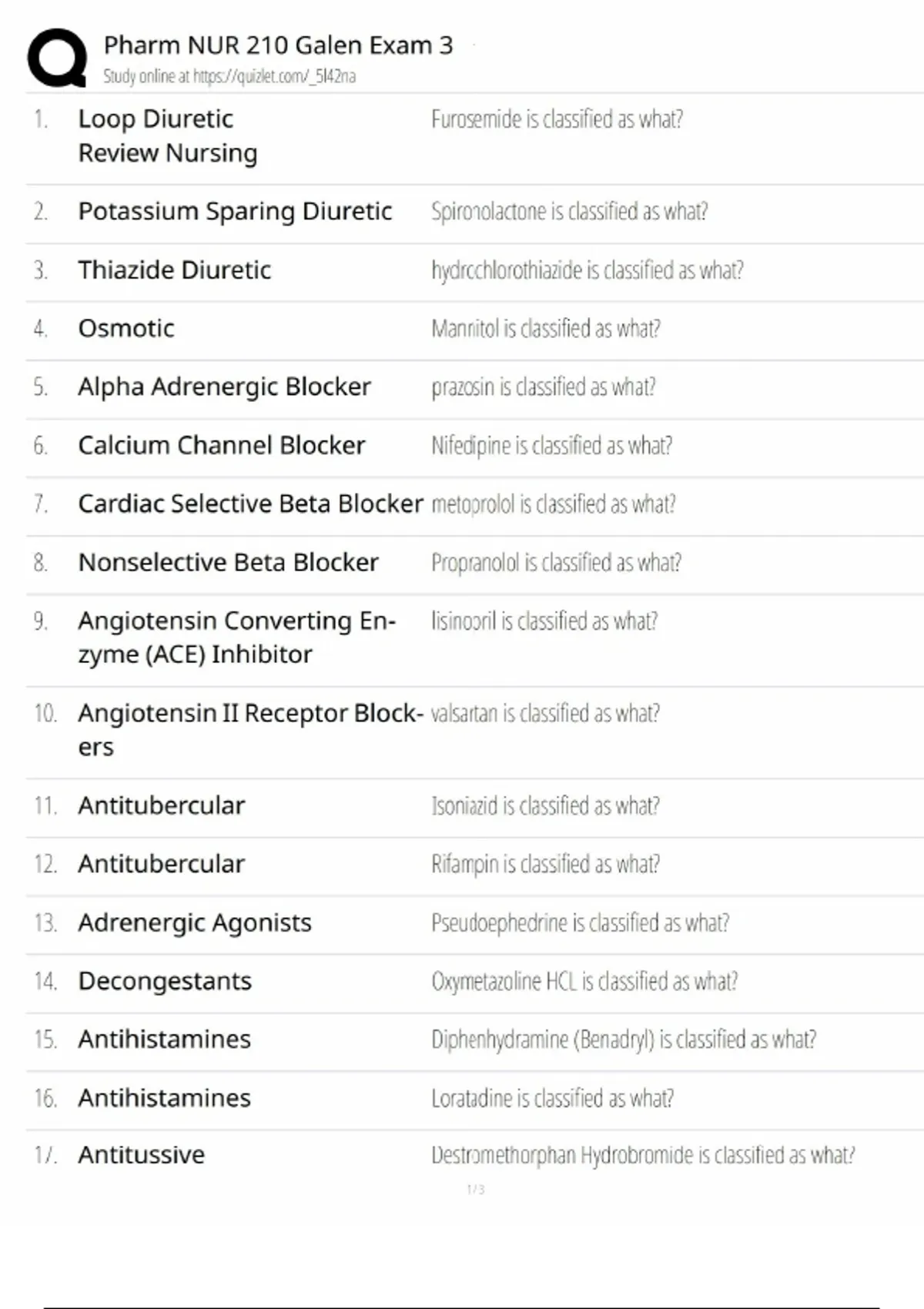Viewport: 924px width, 1309px height.
Task: Click the Nifedipine classification question
Action: click(x=551, y=445)
